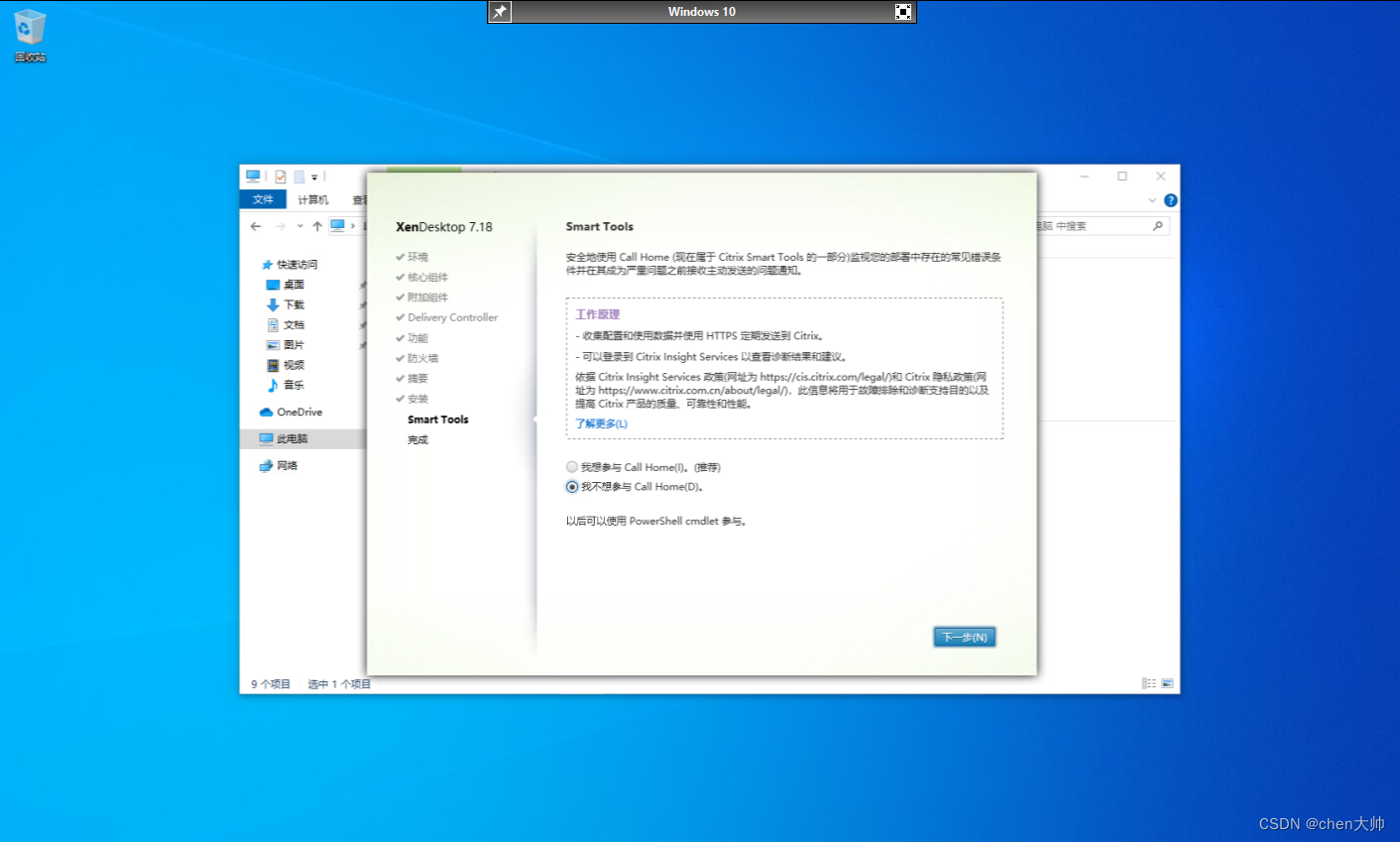Click the 防火墙 step in the installer sidebar
This screenshot has width=1400, height=842.
pos(422,358)
